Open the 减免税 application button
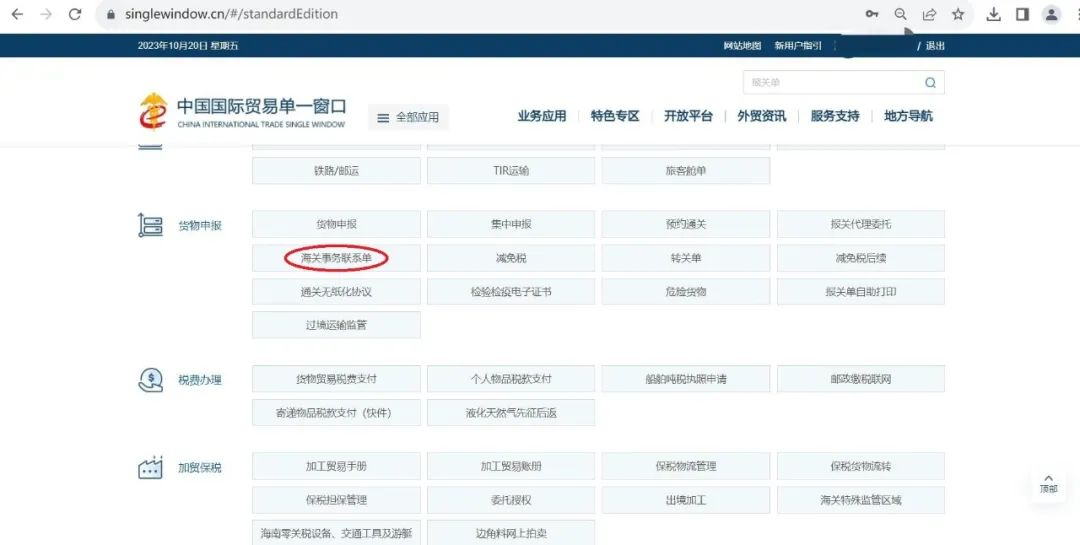The height and width of the screenshot is (545, 1080). click(510, 258)
